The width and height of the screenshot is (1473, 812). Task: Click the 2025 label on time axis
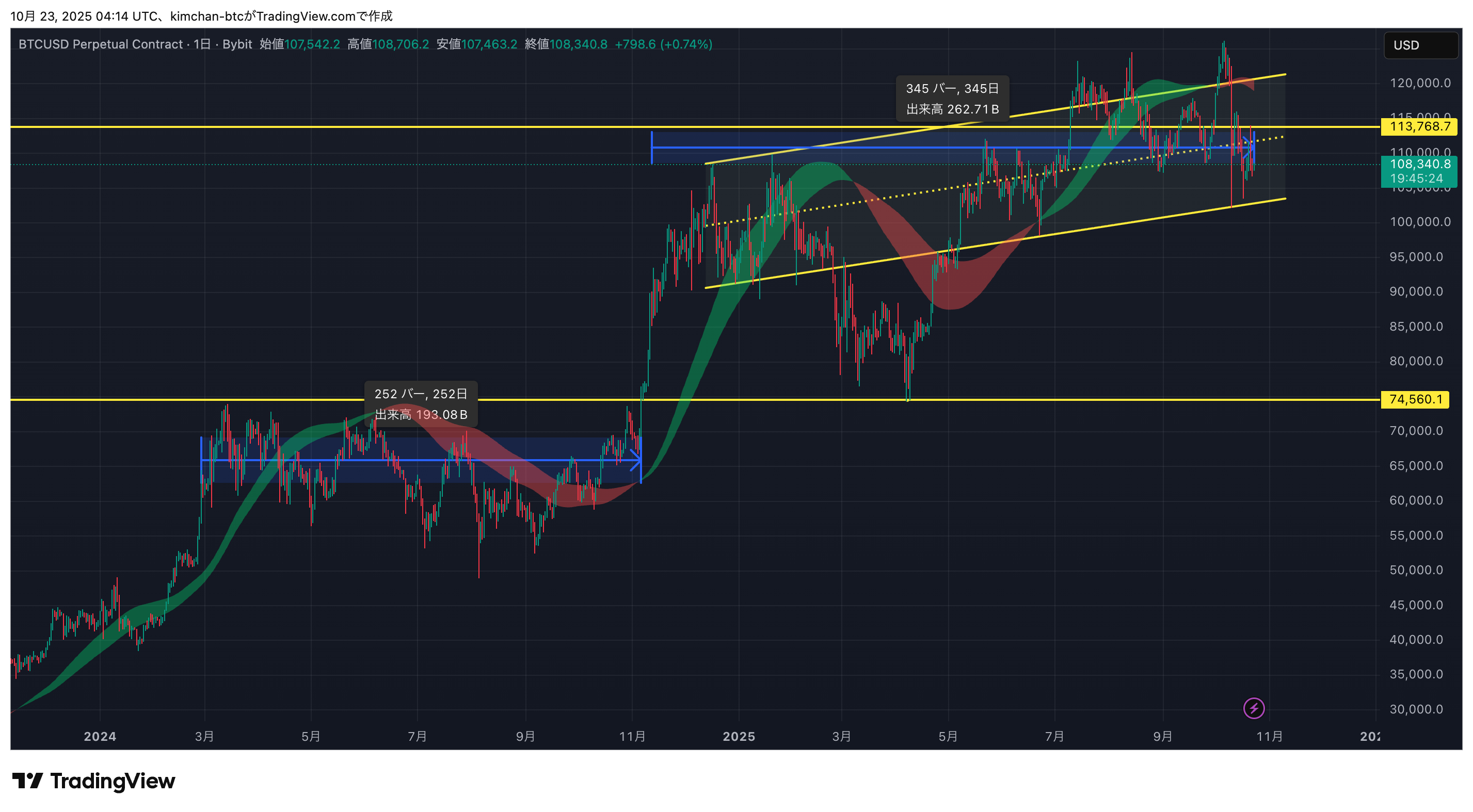point(739,736)
